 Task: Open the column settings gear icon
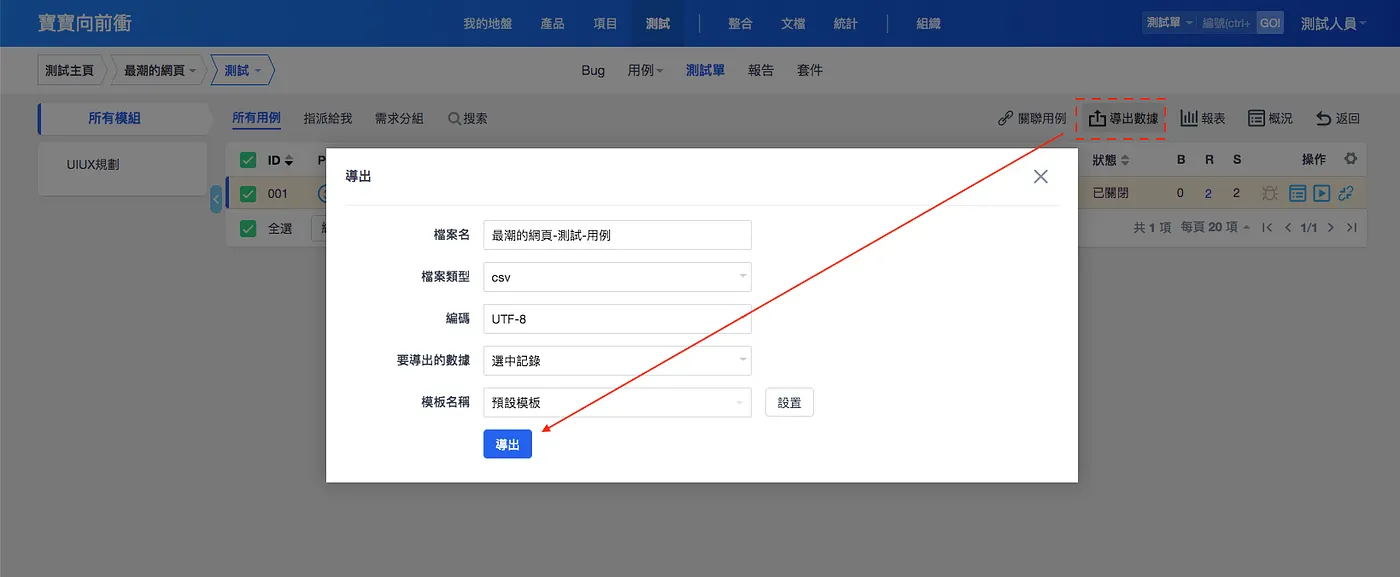[x=1351, y=159]
